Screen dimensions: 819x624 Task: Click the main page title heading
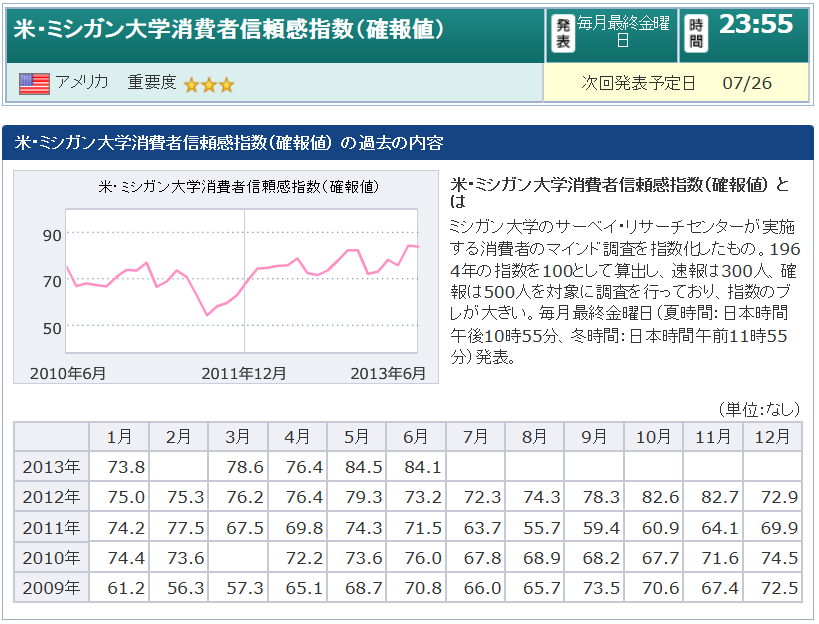229,29
